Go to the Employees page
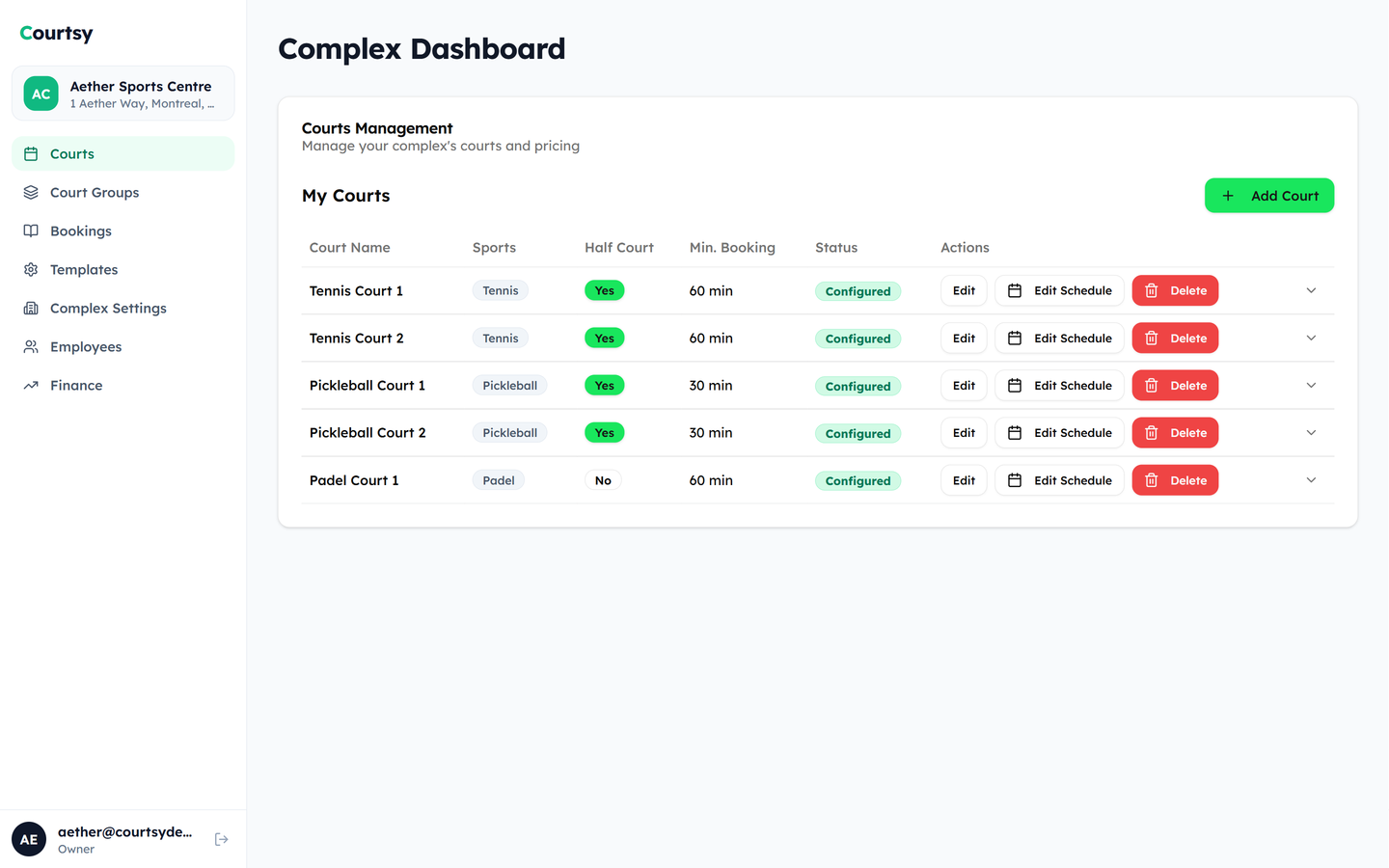Screen dimensions: 1389x868 click(x=123, y=347)
